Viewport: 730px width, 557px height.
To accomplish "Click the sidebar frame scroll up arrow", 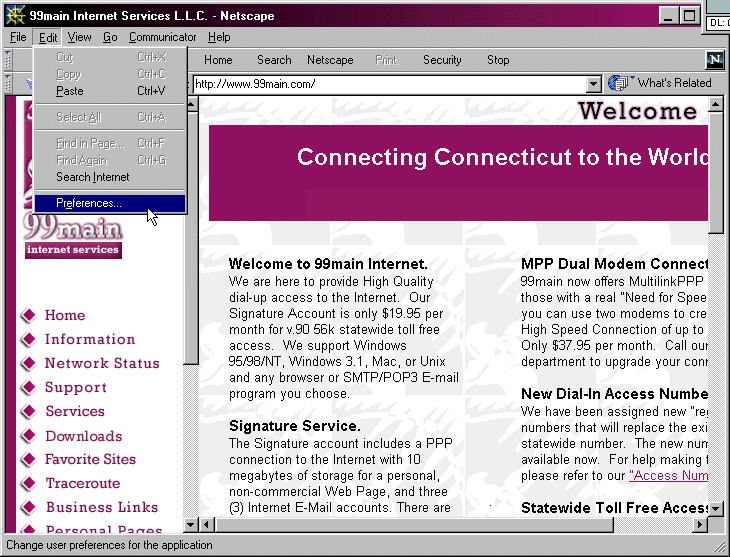I will pyautogui.click(x=191, y=105).
